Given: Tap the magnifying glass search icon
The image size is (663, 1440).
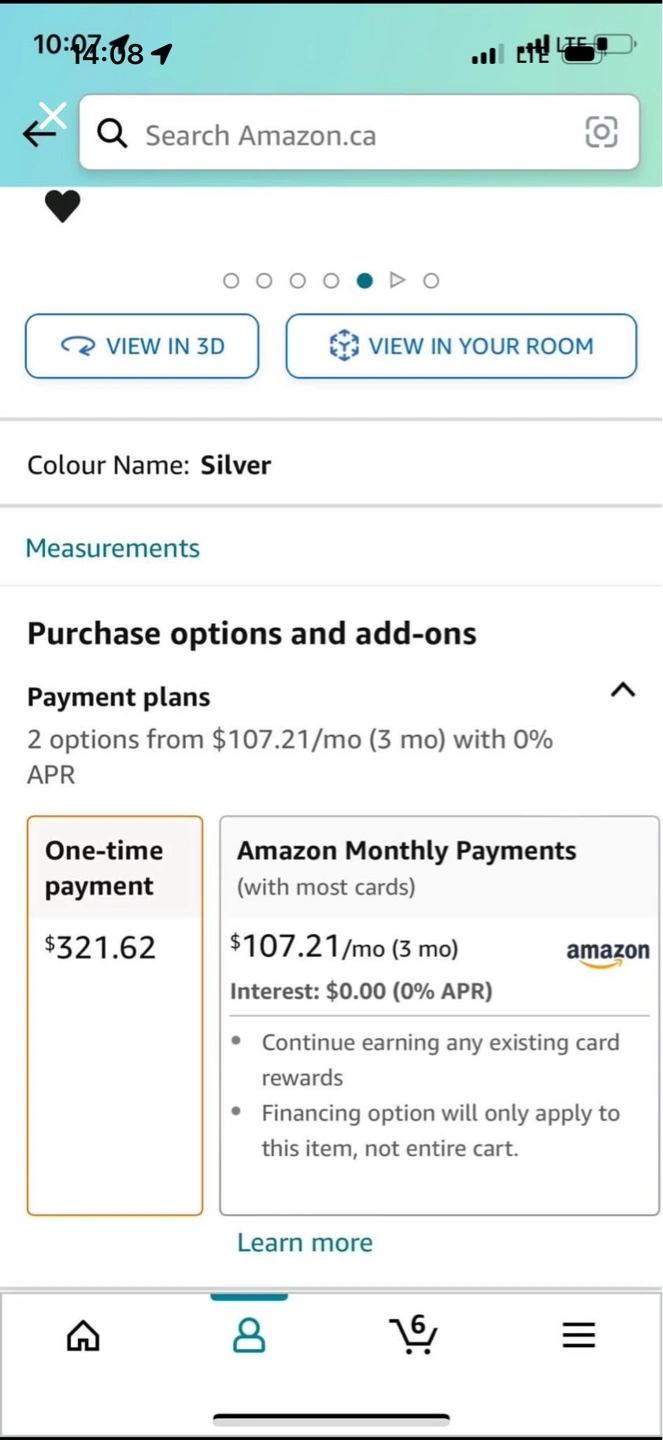Looking at the screenshot, I should (112, 133).
